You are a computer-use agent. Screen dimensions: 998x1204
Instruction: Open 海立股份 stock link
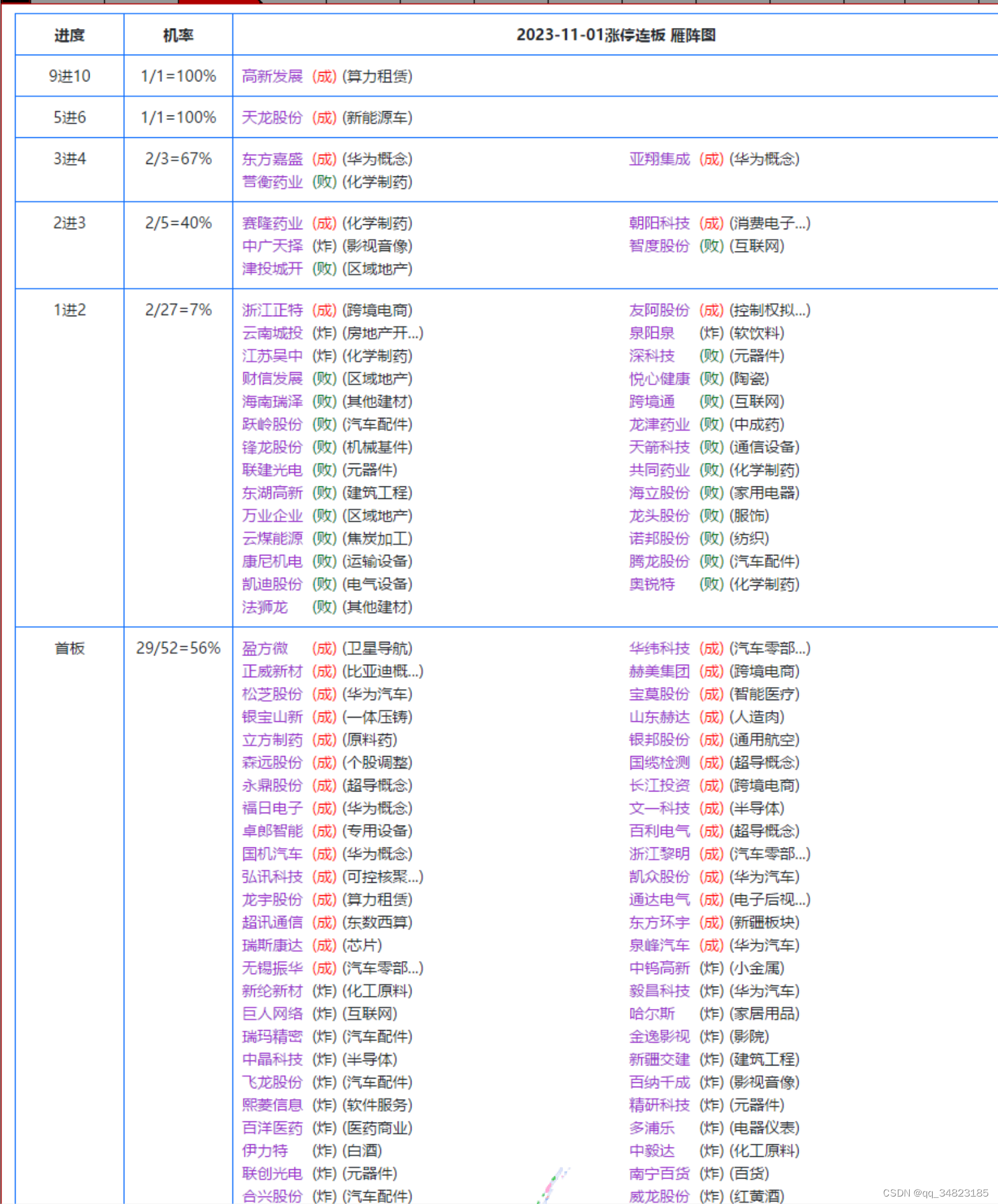point(659,493)
